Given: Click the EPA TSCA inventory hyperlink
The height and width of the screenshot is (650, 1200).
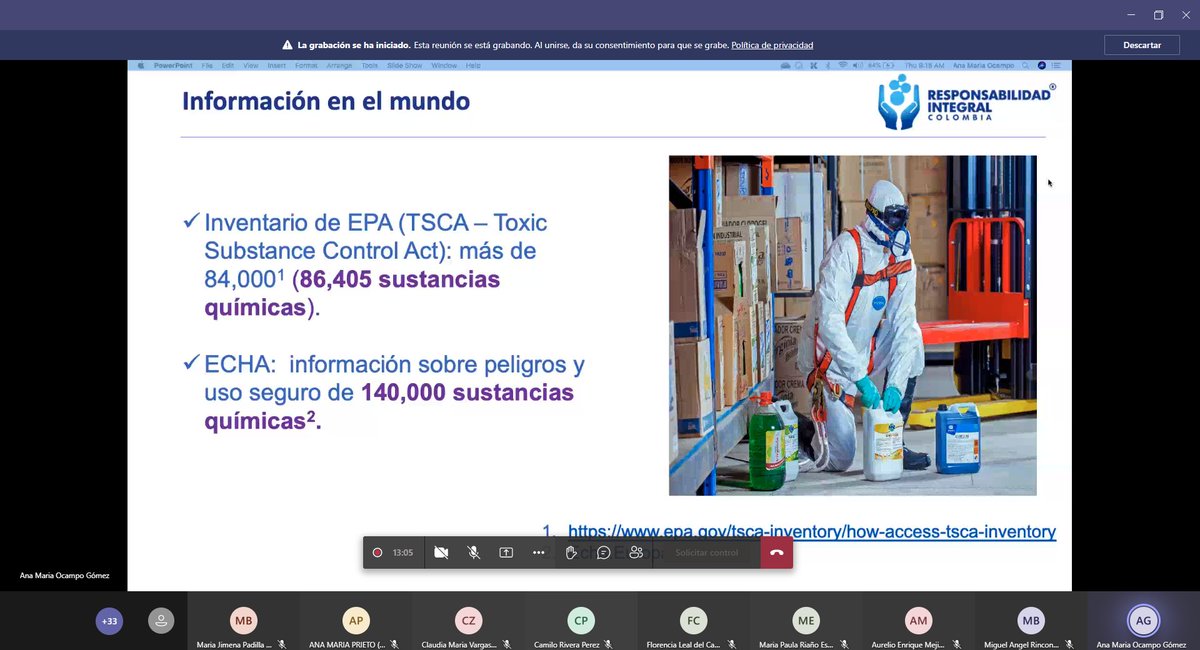Looking at the screenshot, I should click(x=812, y=532).
